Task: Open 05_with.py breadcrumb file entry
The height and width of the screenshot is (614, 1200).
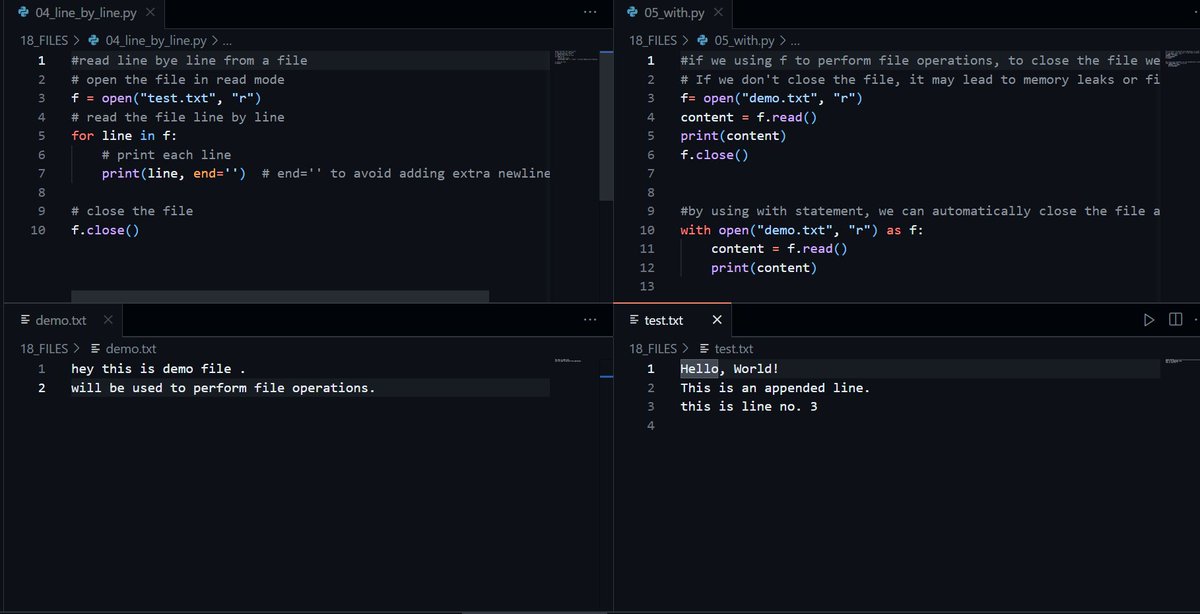Action: [736, 41]
